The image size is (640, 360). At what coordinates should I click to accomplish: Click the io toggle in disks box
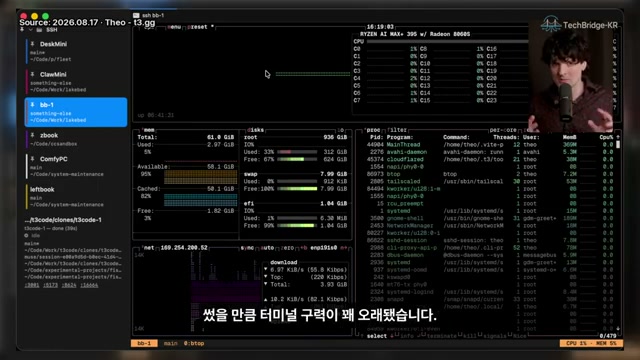click(x=341, y=130)
